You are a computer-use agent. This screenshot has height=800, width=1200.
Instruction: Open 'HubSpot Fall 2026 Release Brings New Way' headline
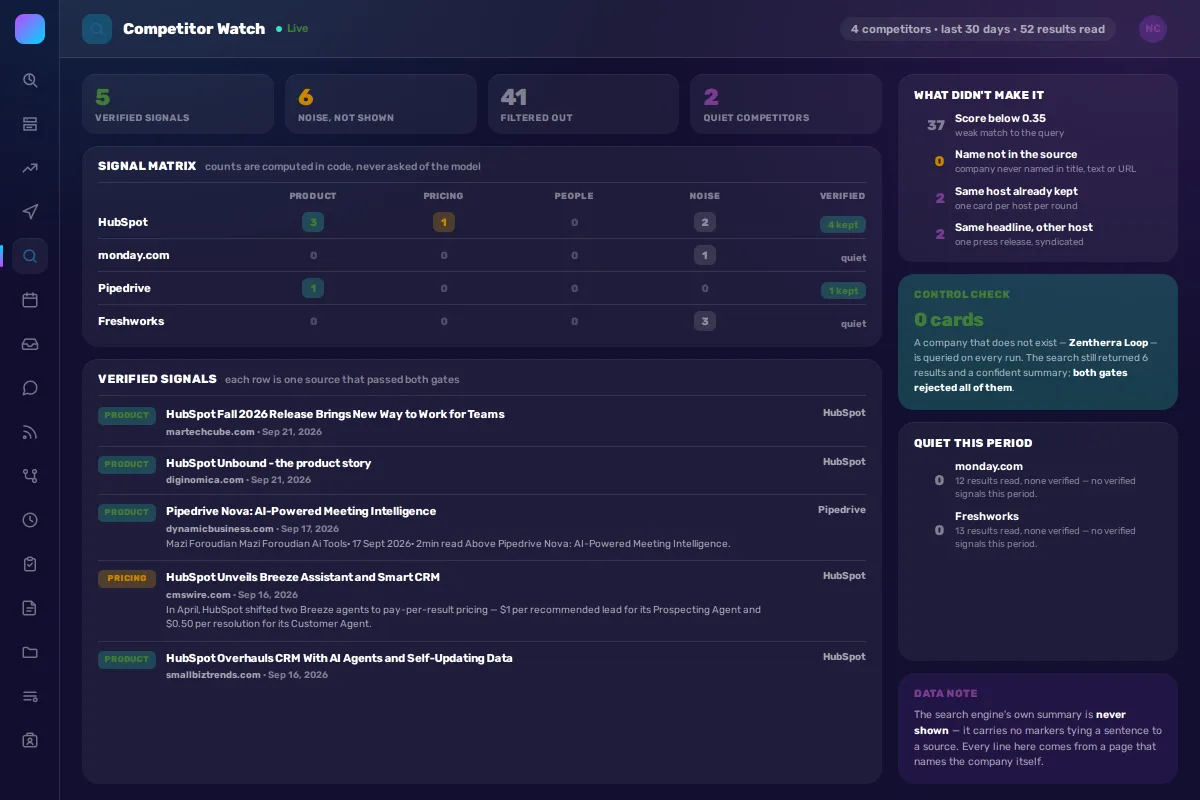[335, 414]
